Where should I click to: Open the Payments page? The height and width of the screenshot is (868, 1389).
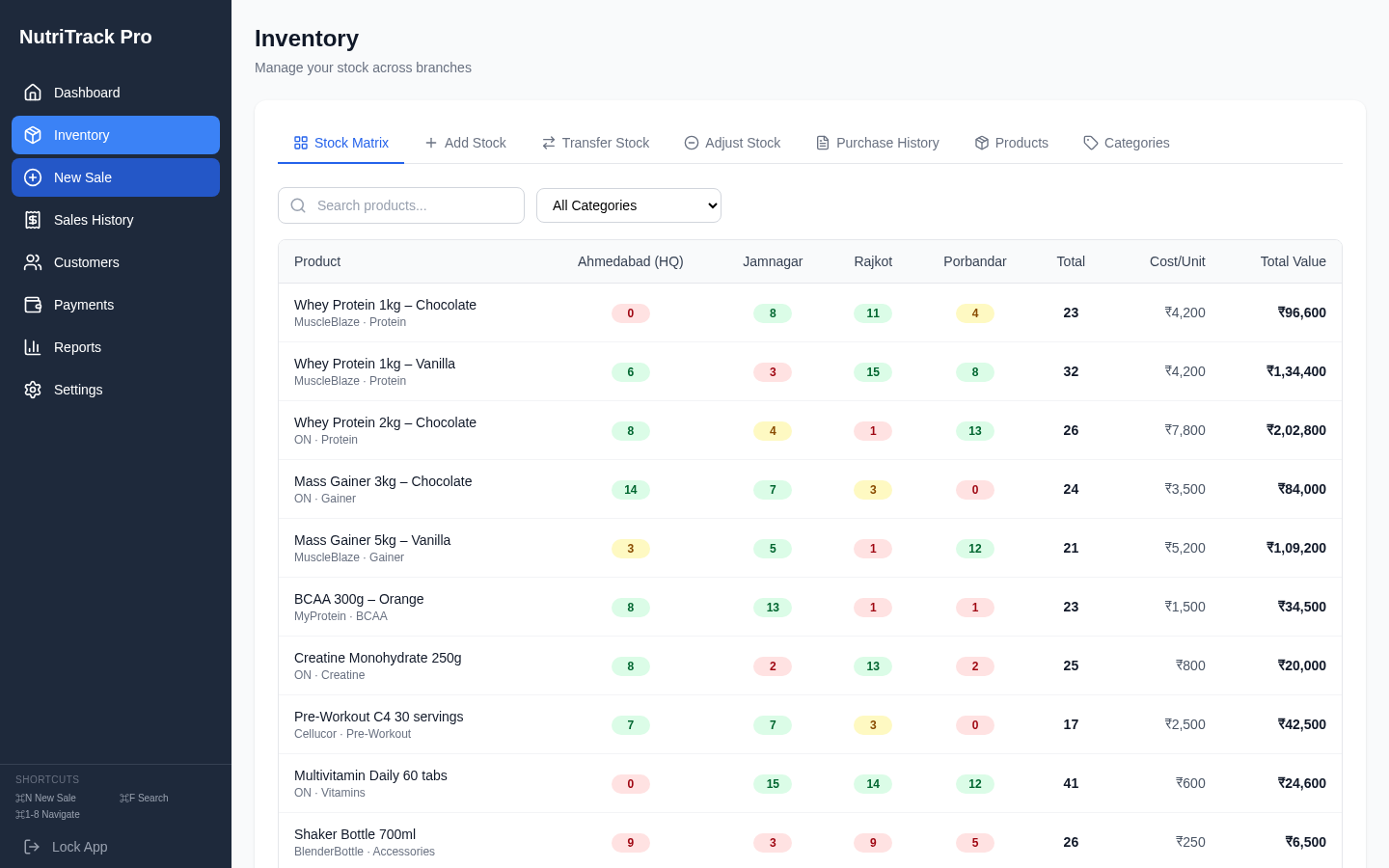tap(116, 305)
